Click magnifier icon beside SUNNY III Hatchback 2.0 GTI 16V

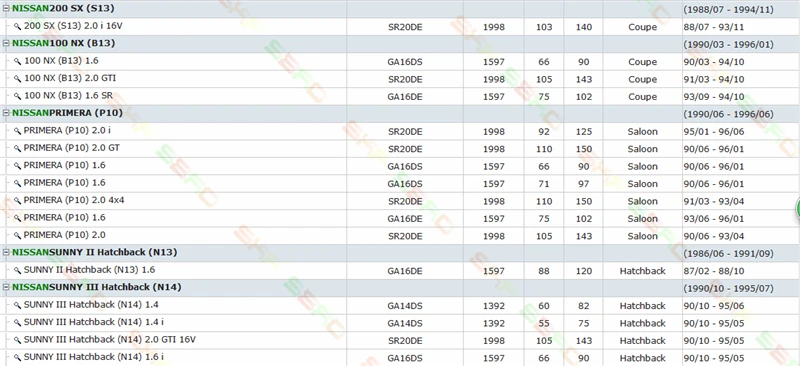pos(17,340)
